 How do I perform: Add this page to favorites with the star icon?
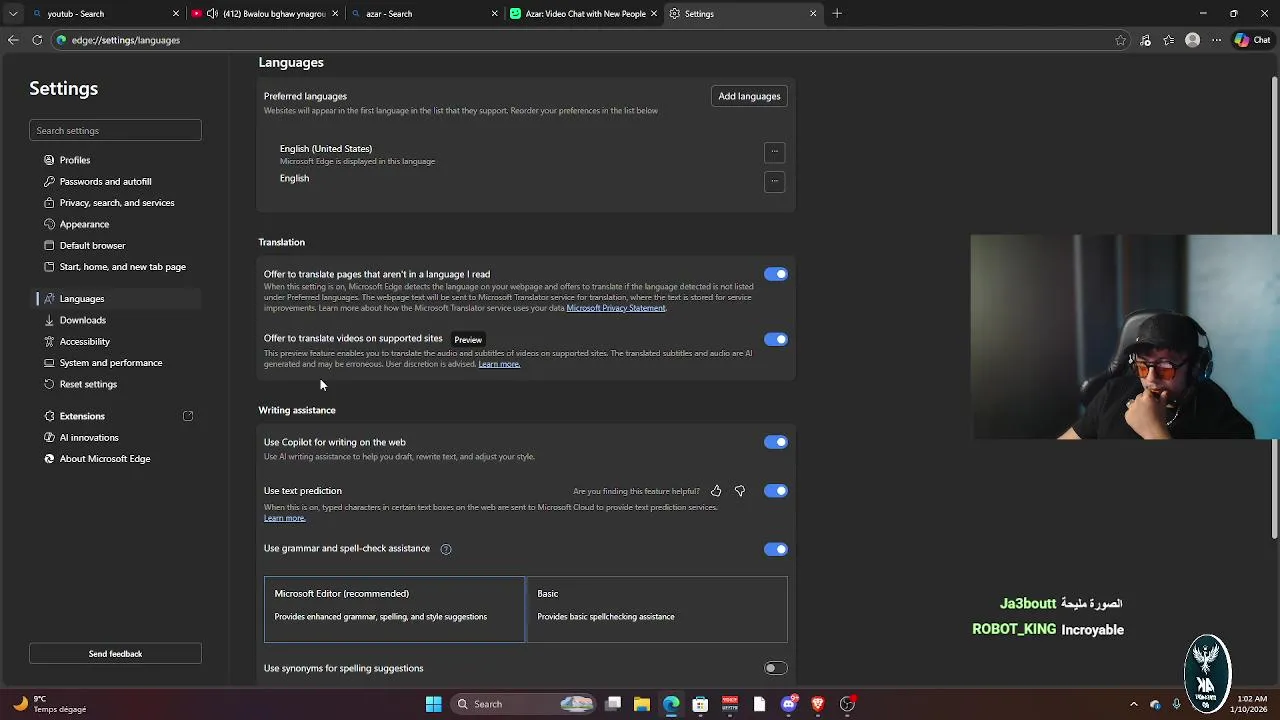click(1121, 40)
